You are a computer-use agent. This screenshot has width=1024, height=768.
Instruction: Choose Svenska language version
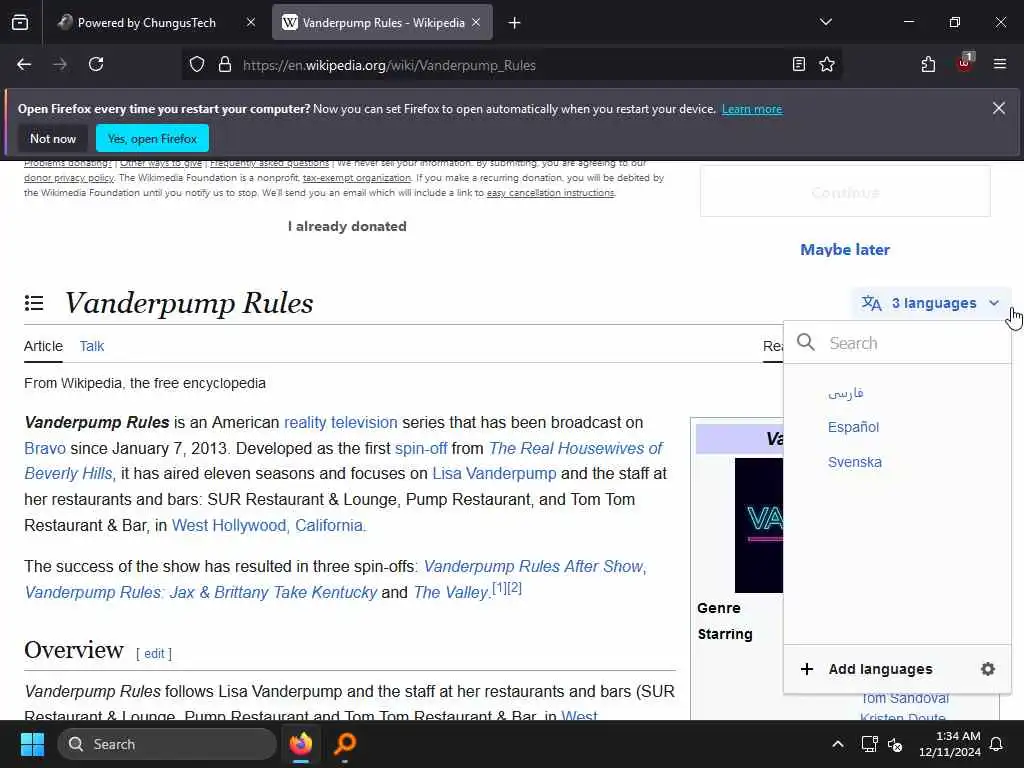855,462
